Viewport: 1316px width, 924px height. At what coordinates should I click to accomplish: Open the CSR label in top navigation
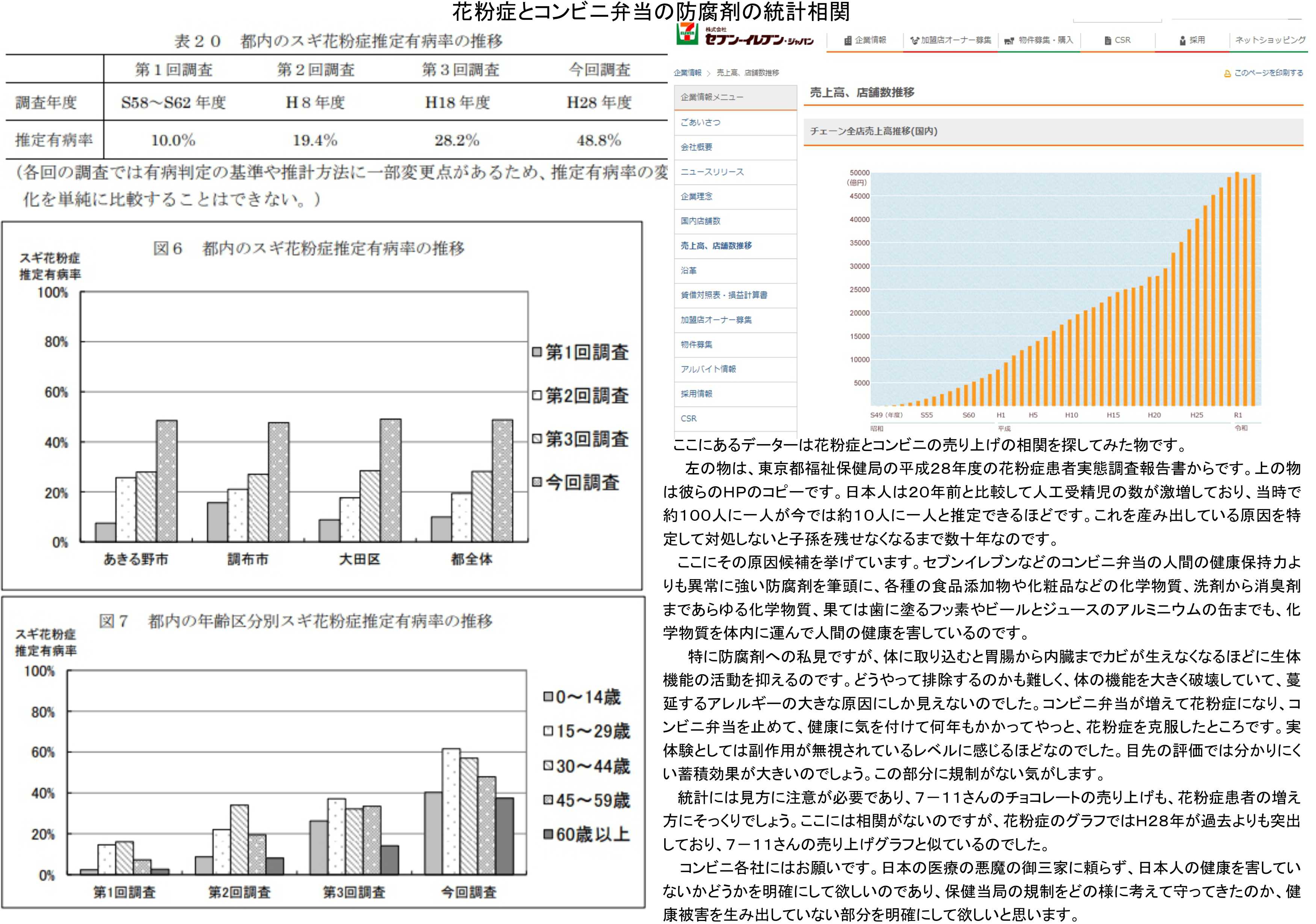point(1123,40)
